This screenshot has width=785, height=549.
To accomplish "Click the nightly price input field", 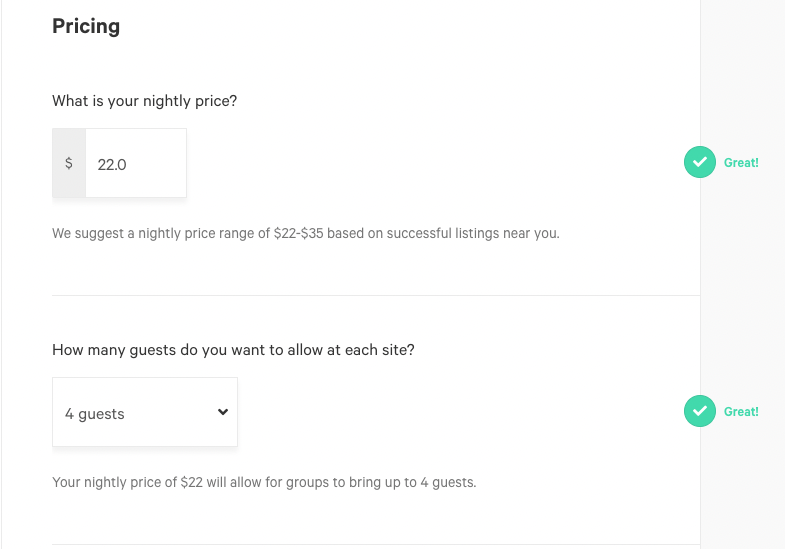I will tap(136, 163).
